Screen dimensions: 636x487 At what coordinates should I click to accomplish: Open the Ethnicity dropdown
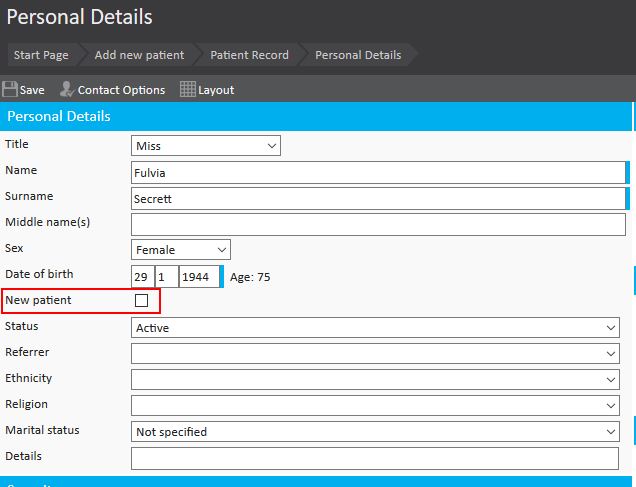pos(375,380)
